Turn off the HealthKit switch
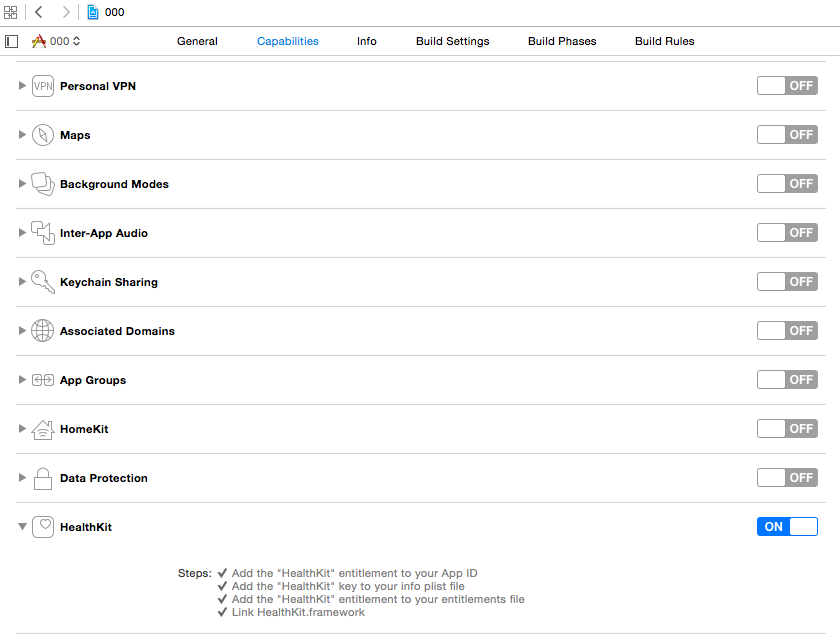 pyautogui.click(x=787, y=525)
